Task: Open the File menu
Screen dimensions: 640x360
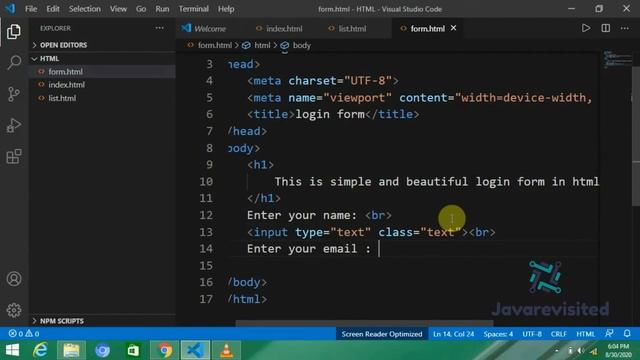Action: [x=31, y=9]
